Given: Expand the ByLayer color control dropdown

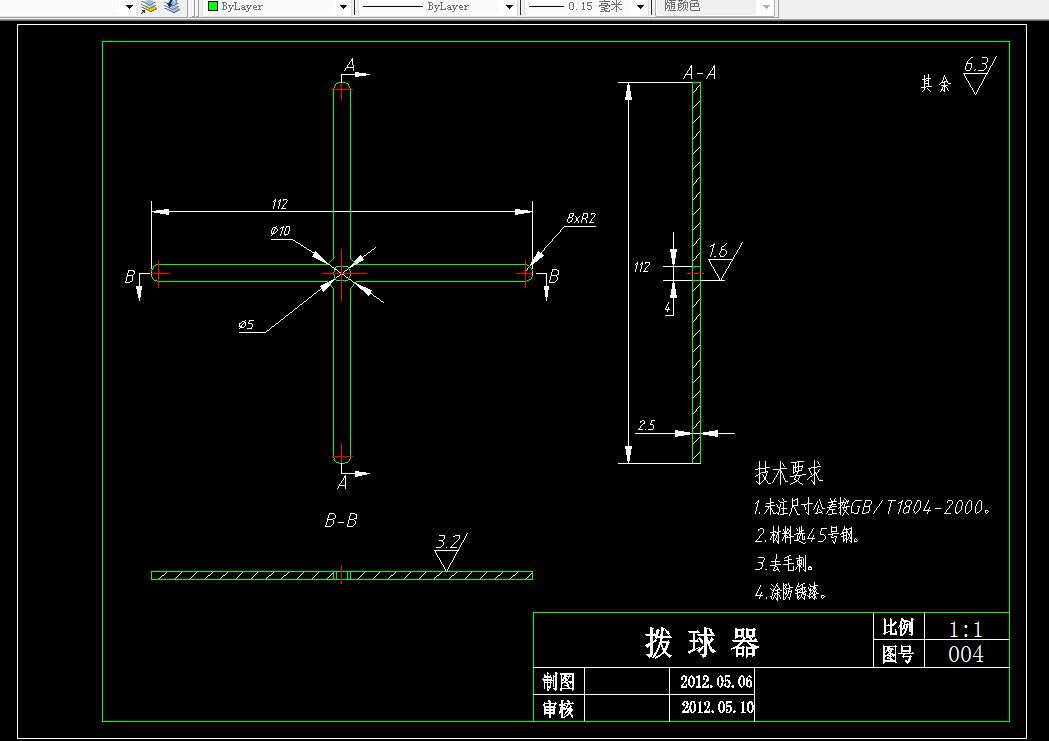Looking at the screenshot, I should (x=343, y=7).
